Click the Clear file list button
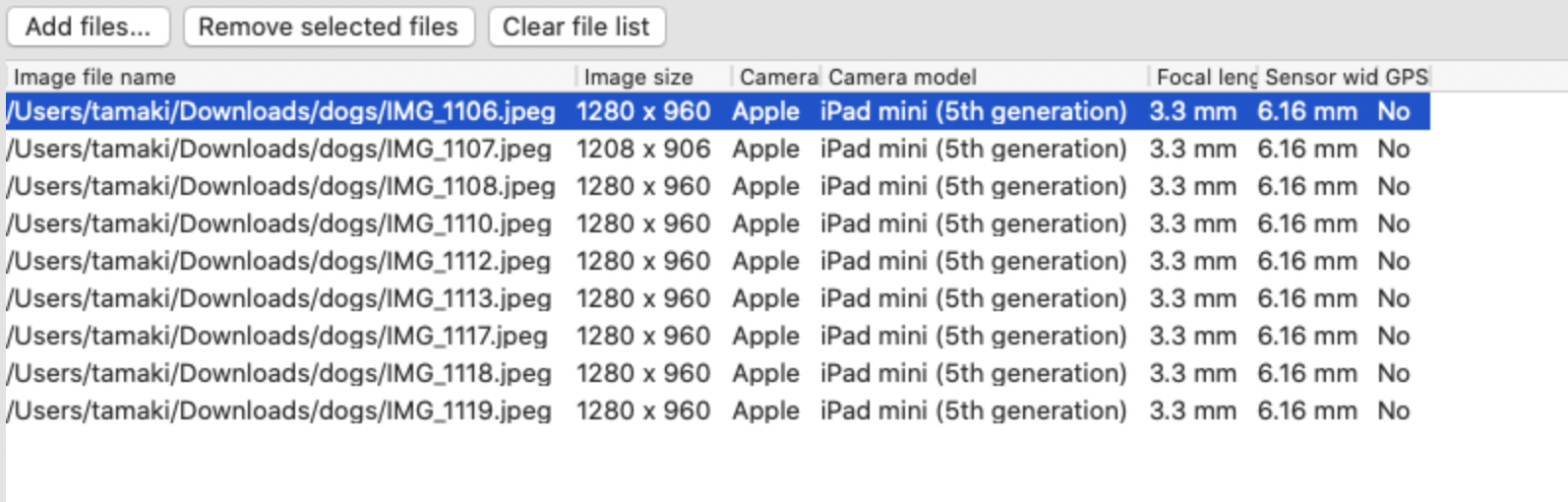The image size is (1568, 502). click(576, 27)
